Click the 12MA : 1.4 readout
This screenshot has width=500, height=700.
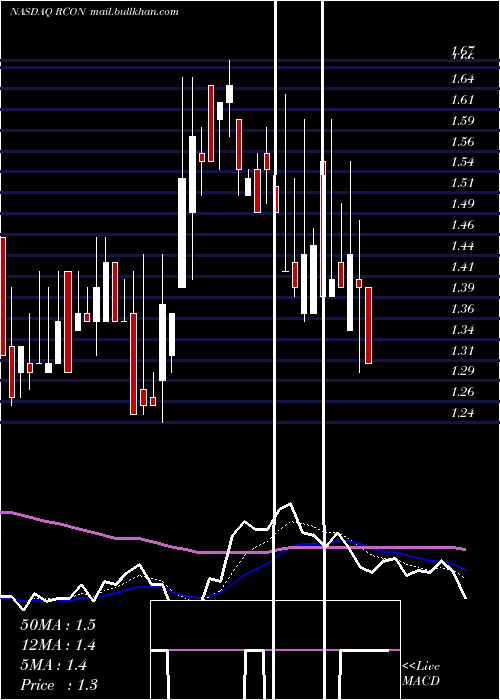pos(58,645)
